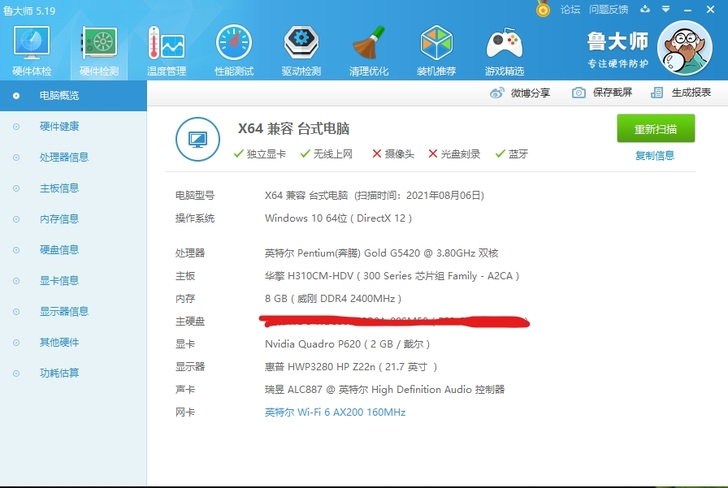This screenshot has height=488, width=728.
Task: Click the 蓝牙 checkmark label
Action: pos(512,154)
